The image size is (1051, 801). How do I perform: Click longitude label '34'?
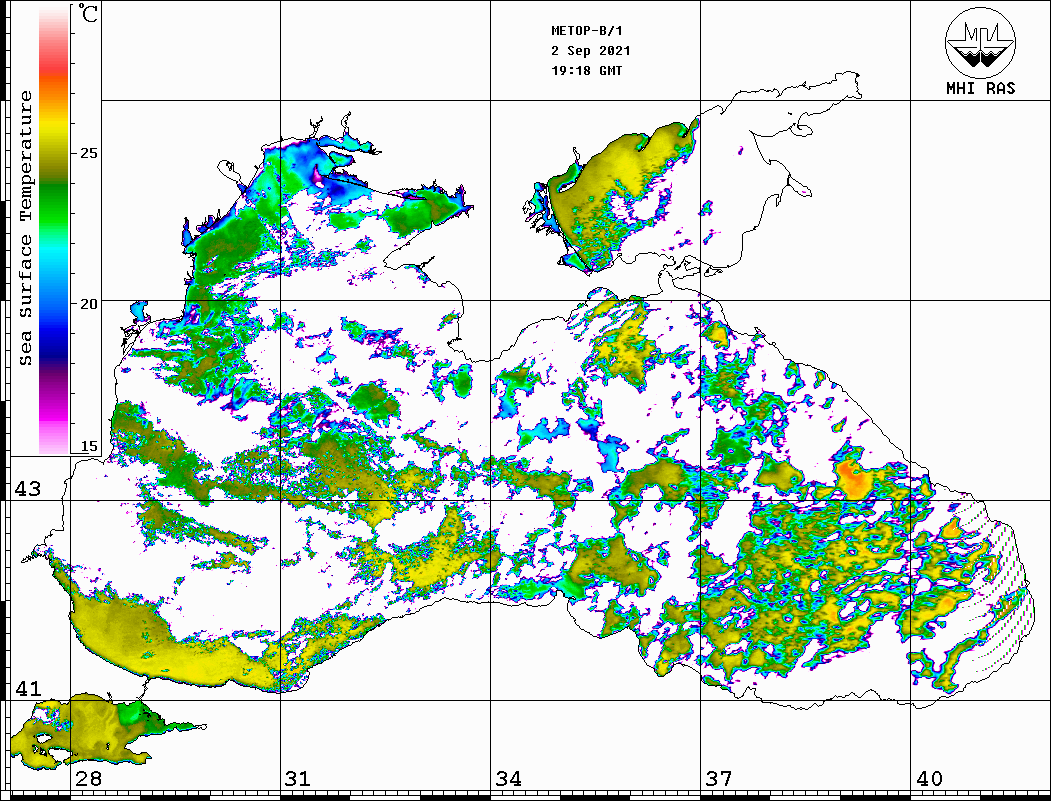tap(509, 779)
